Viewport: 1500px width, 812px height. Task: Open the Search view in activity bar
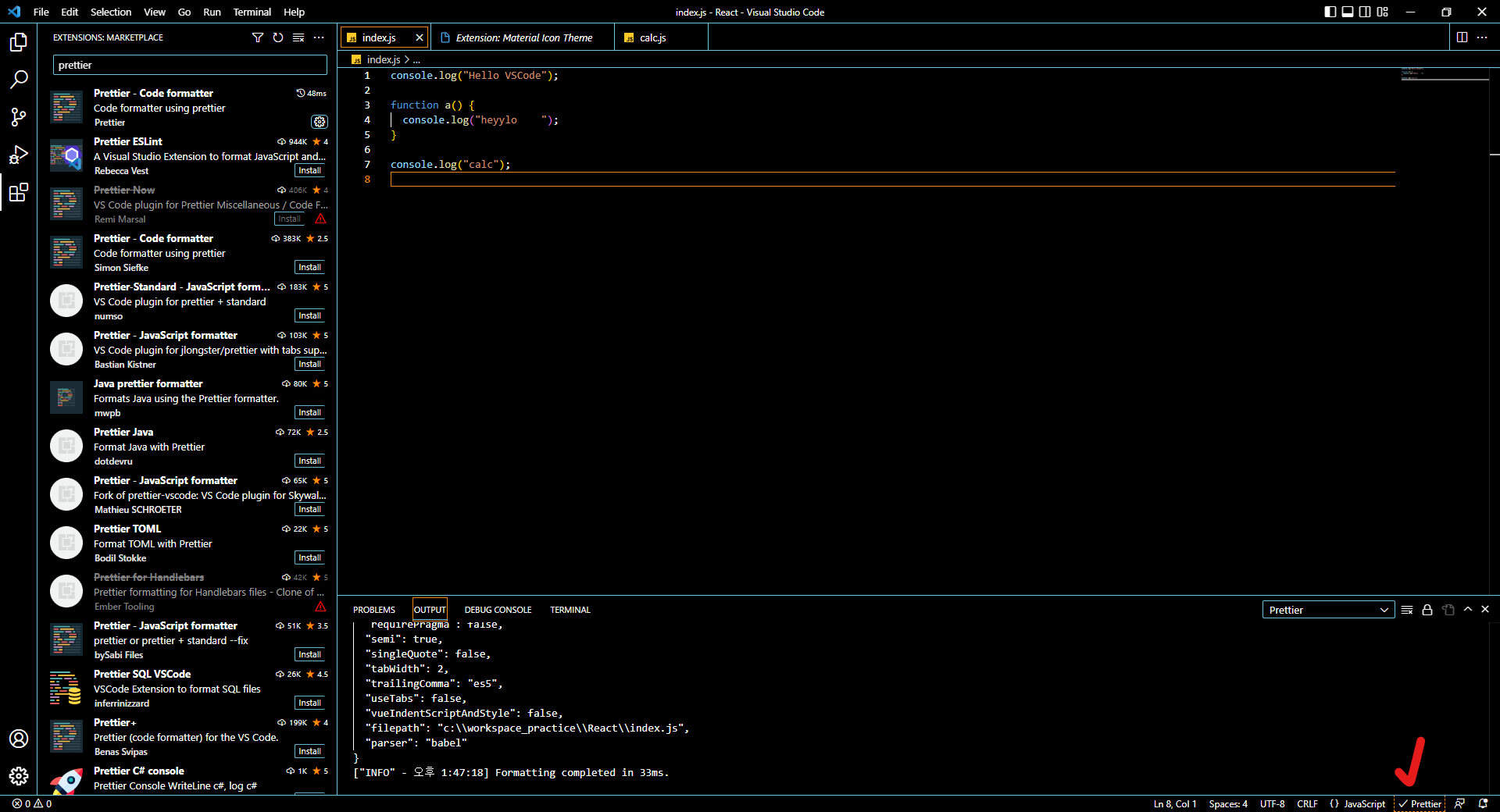click(x=19, y=80)
